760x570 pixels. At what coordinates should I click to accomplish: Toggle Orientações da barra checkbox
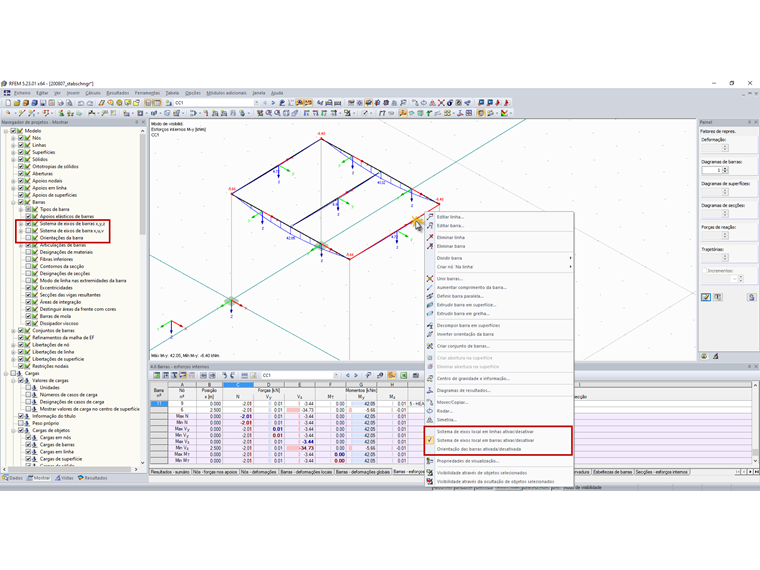coord(28,238)
